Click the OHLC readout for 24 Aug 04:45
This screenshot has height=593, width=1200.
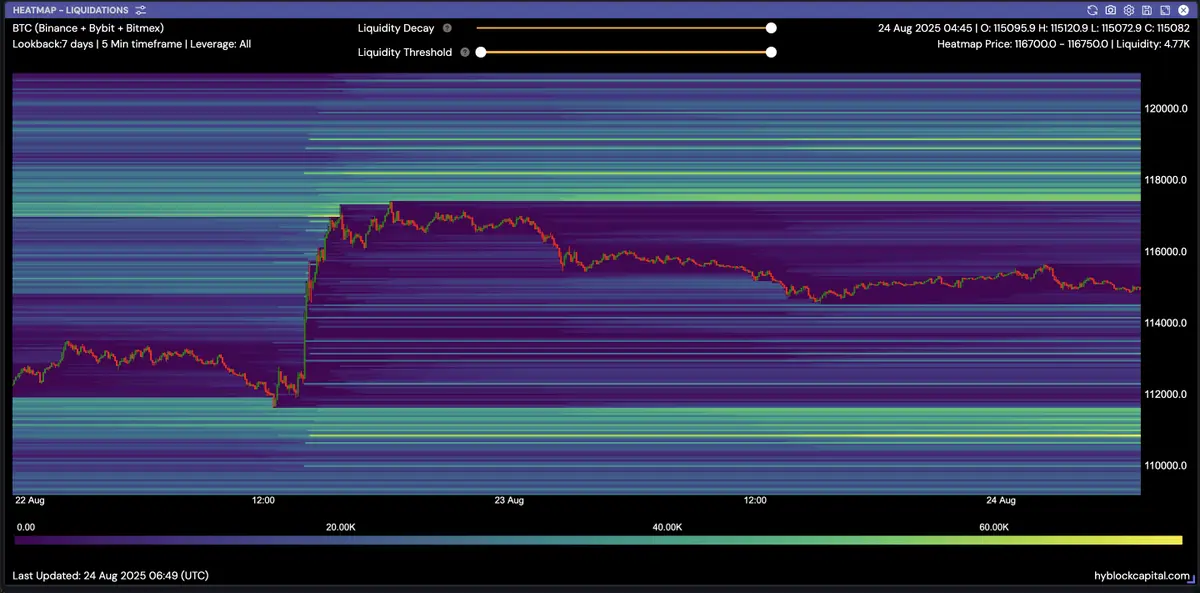coord(1034,29)
